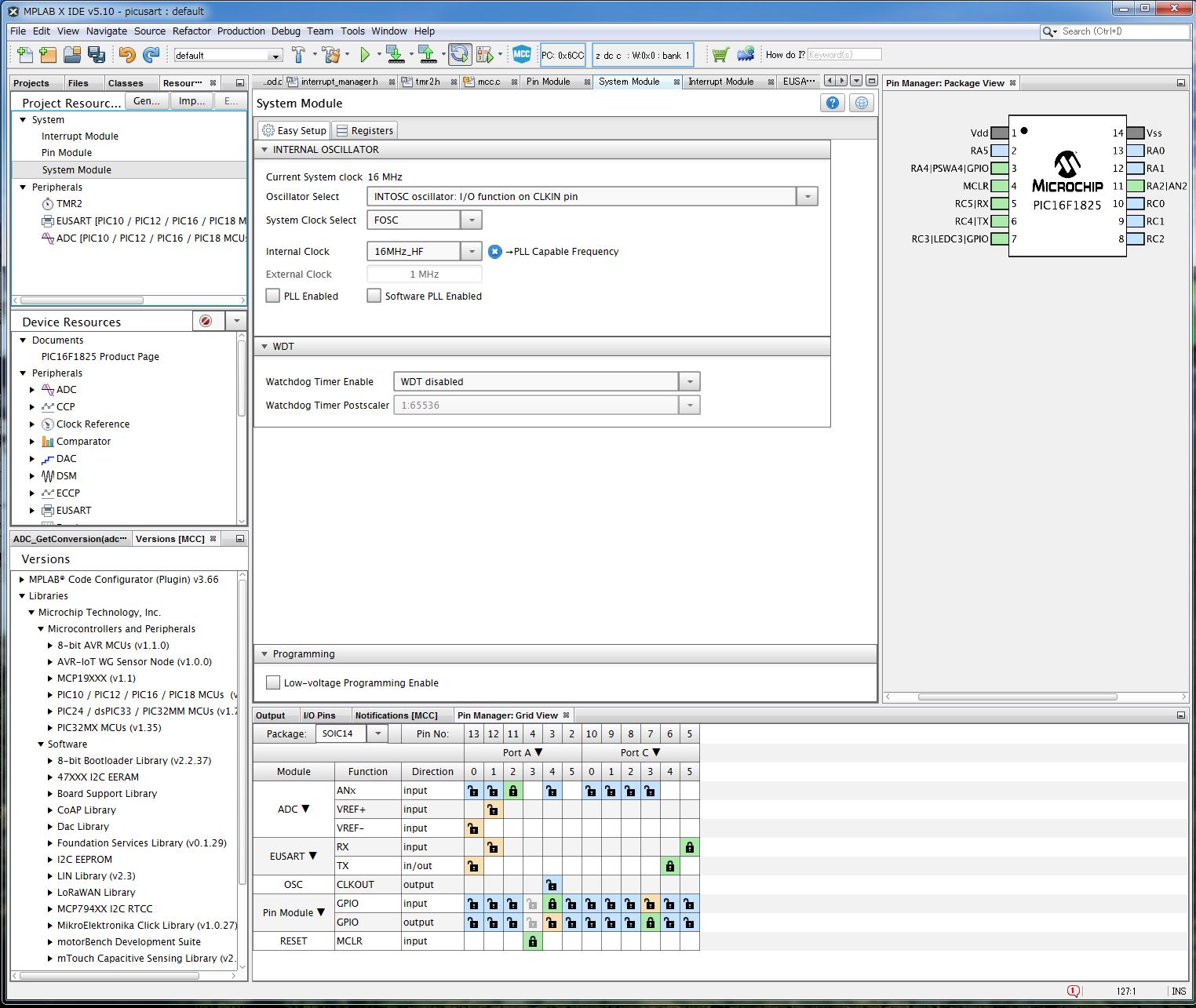The height and width of the screenshot is (1008, 1196).
Task: Open the Watchdog Timer Enable dropdown
Action: point(690,382)
